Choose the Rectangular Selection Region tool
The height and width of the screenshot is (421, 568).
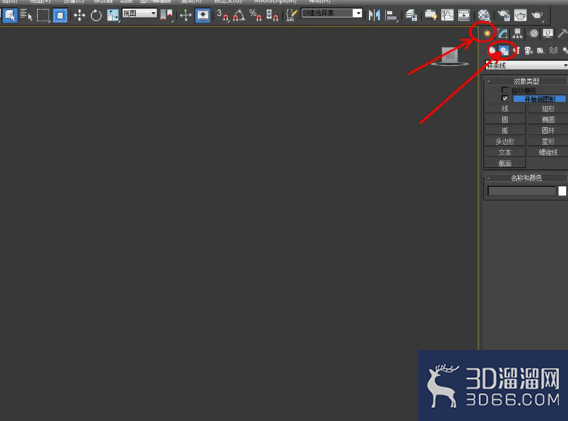point(43,15)
